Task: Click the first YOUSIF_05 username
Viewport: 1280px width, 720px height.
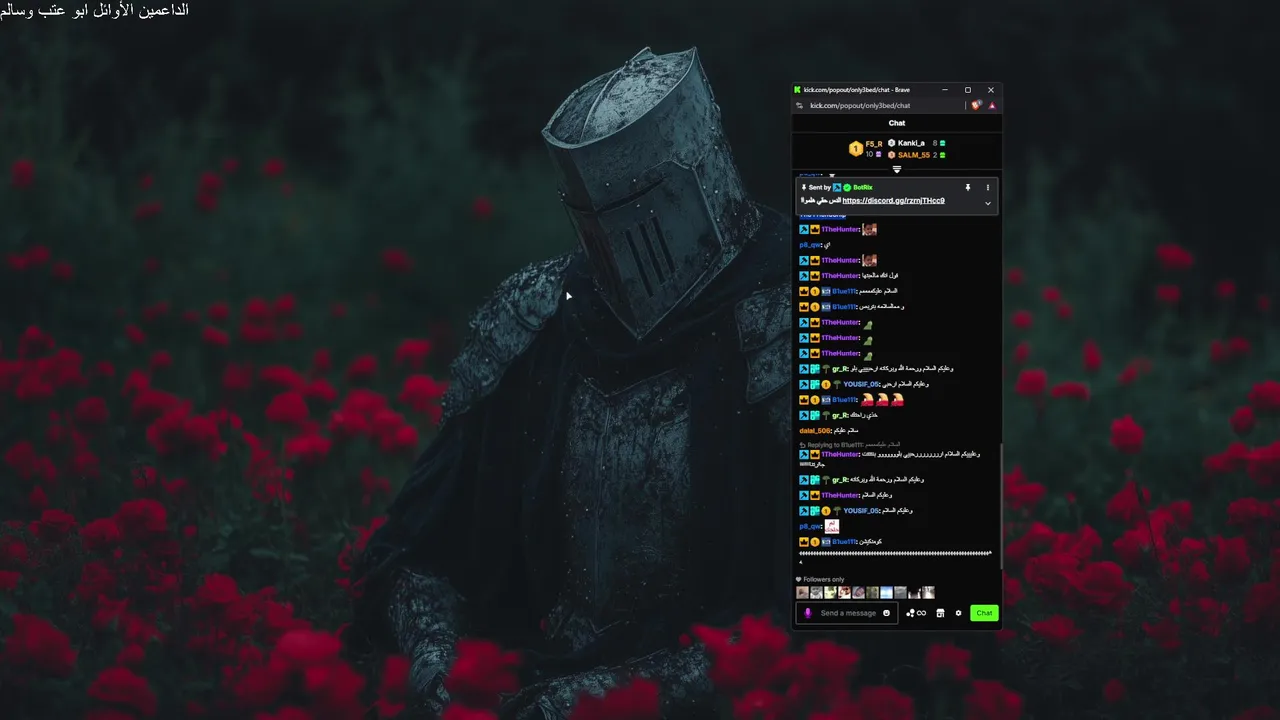Action: pos(861,384)
